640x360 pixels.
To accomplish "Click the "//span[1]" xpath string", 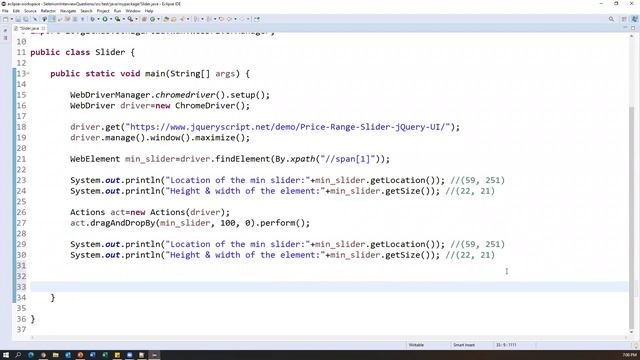I will (x=347, y=159).
